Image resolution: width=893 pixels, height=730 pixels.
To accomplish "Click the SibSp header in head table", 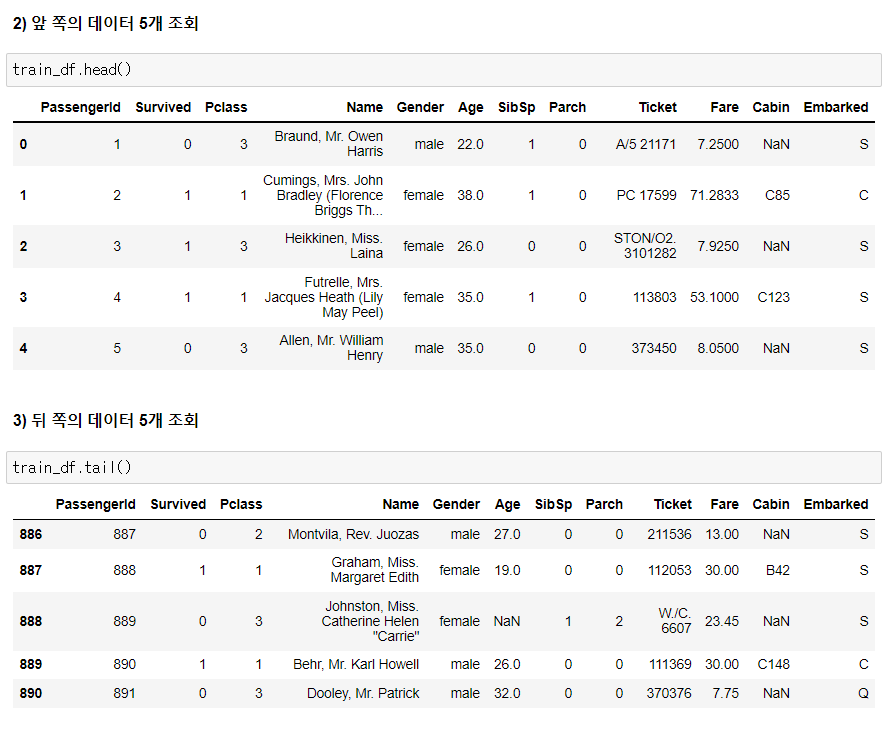I will pyautogui.click(x=517, y=108).
